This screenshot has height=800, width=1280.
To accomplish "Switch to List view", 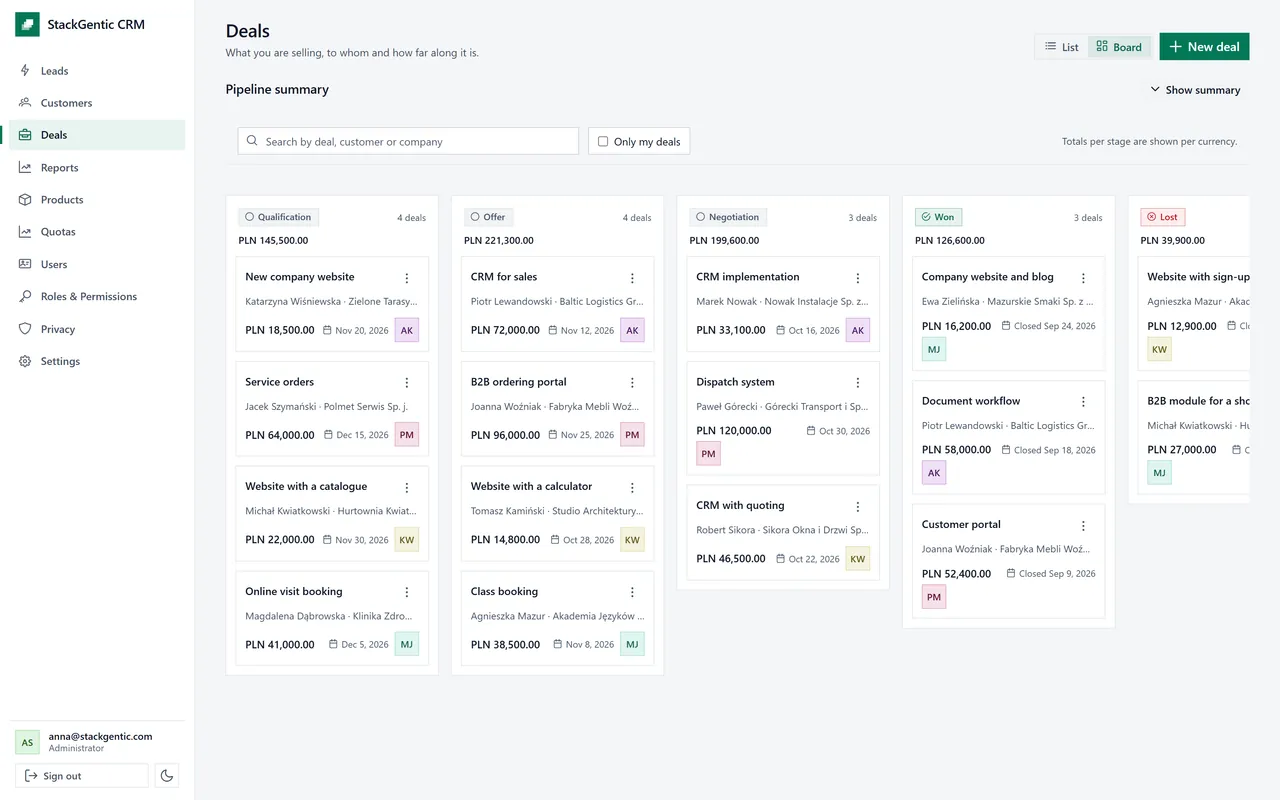I will (x=1061, y=47).
